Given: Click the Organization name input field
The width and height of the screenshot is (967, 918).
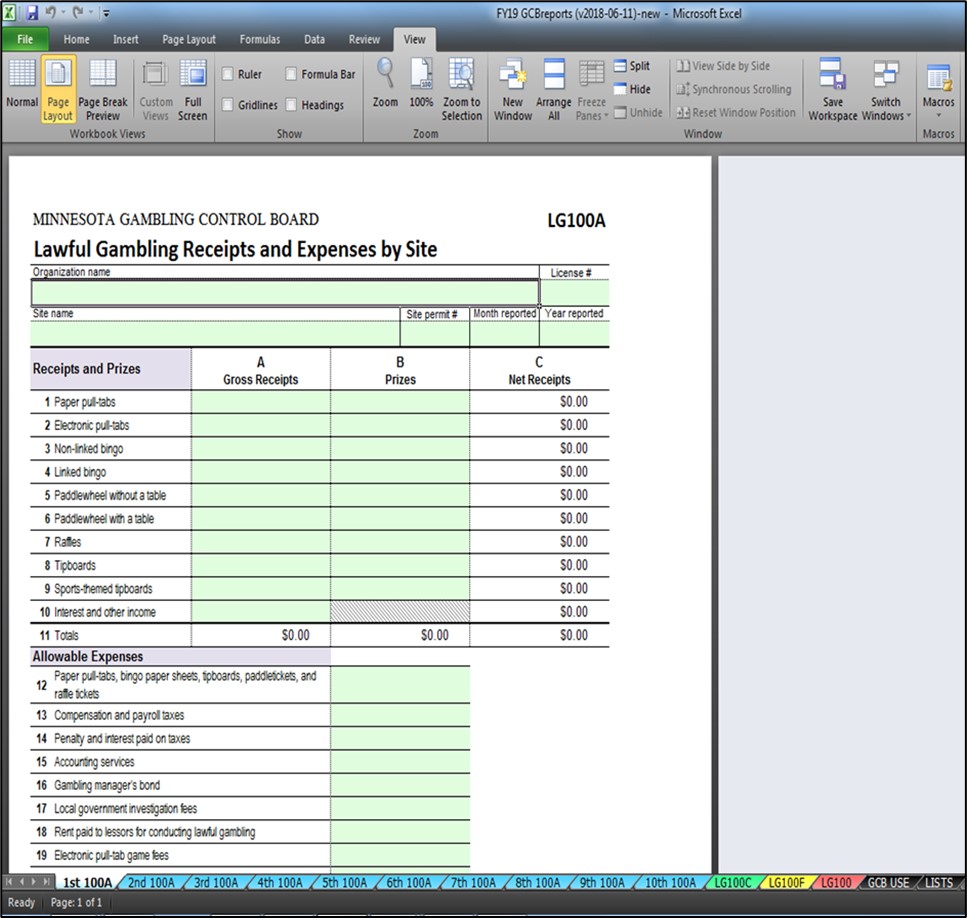Looking at the screenshot, I should click(285, 292).
